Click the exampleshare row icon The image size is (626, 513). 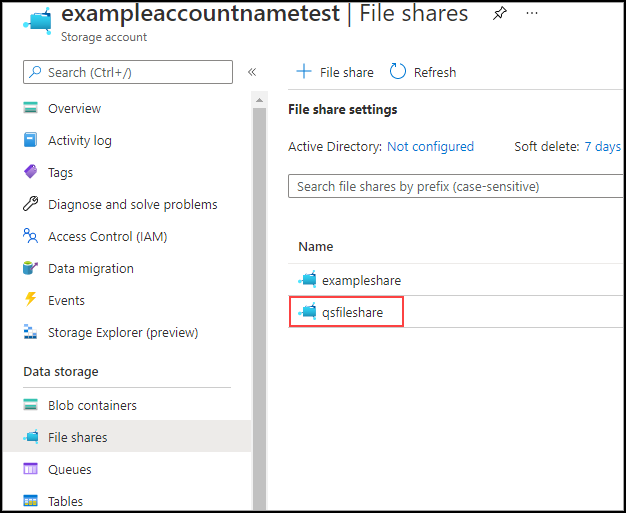[x=307, y=280]
